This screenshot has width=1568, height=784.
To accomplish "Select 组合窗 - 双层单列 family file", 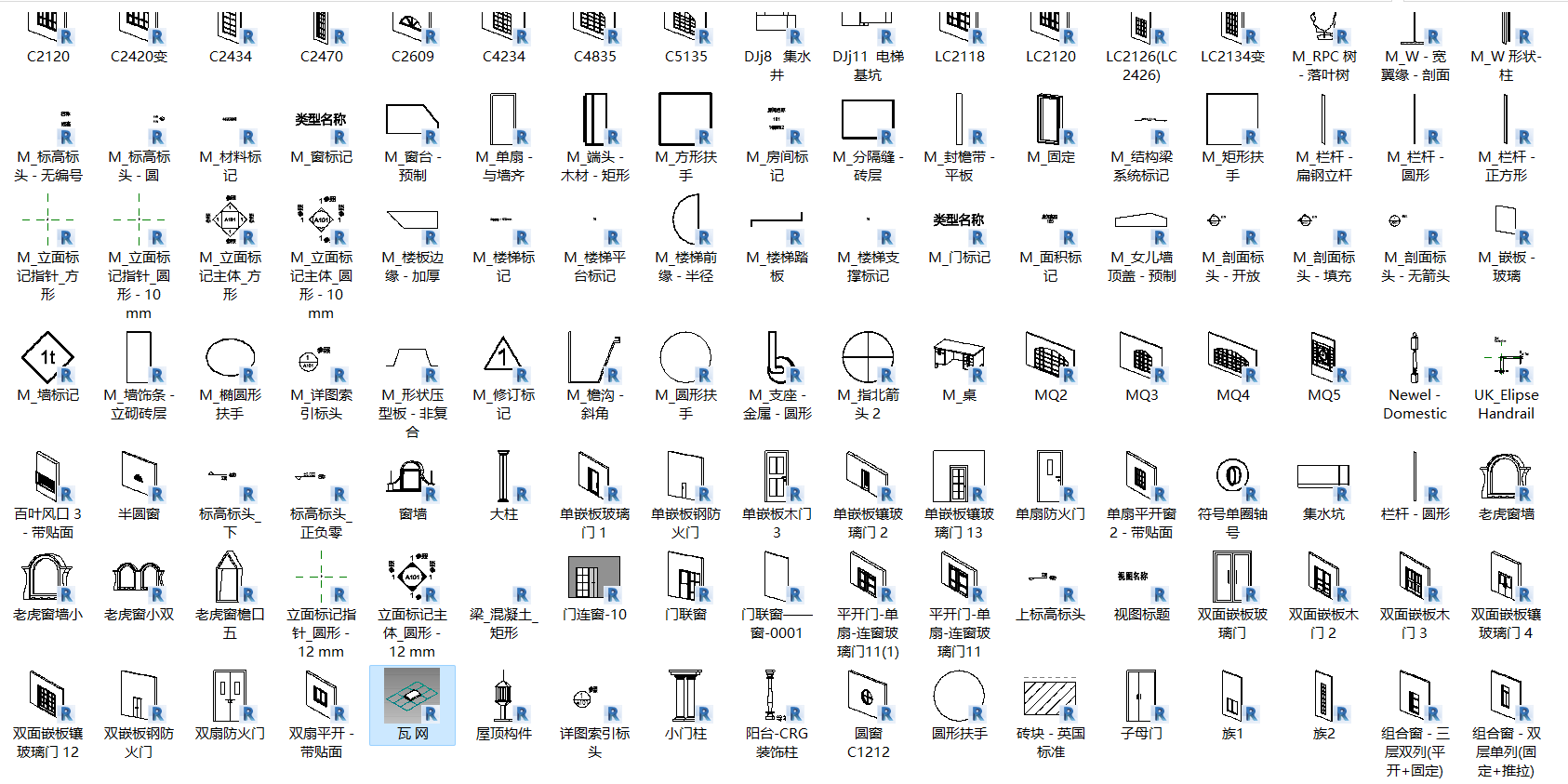I will click(1506, 724).
